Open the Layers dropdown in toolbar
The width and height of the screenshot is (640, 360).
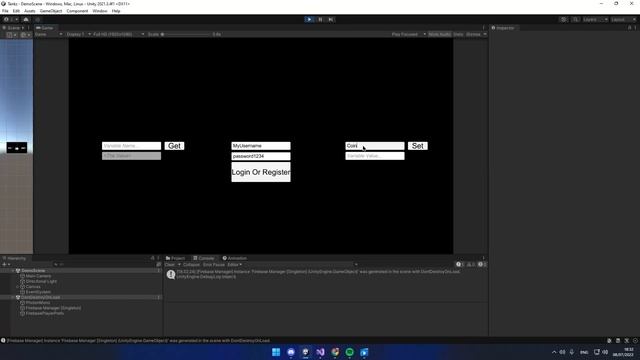tap(595, 20)
